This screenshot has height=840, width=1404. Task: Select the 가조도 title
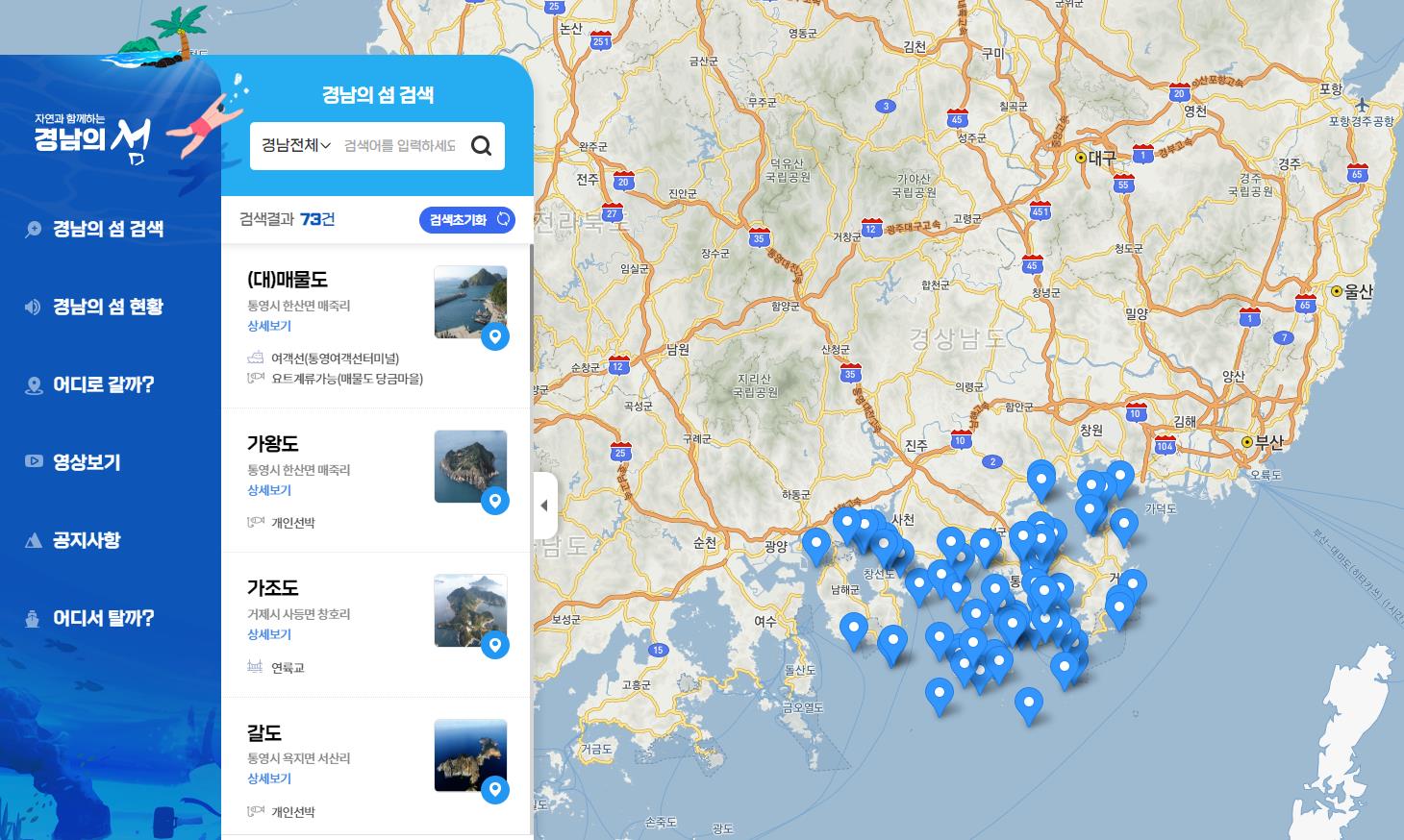point(273,587)
